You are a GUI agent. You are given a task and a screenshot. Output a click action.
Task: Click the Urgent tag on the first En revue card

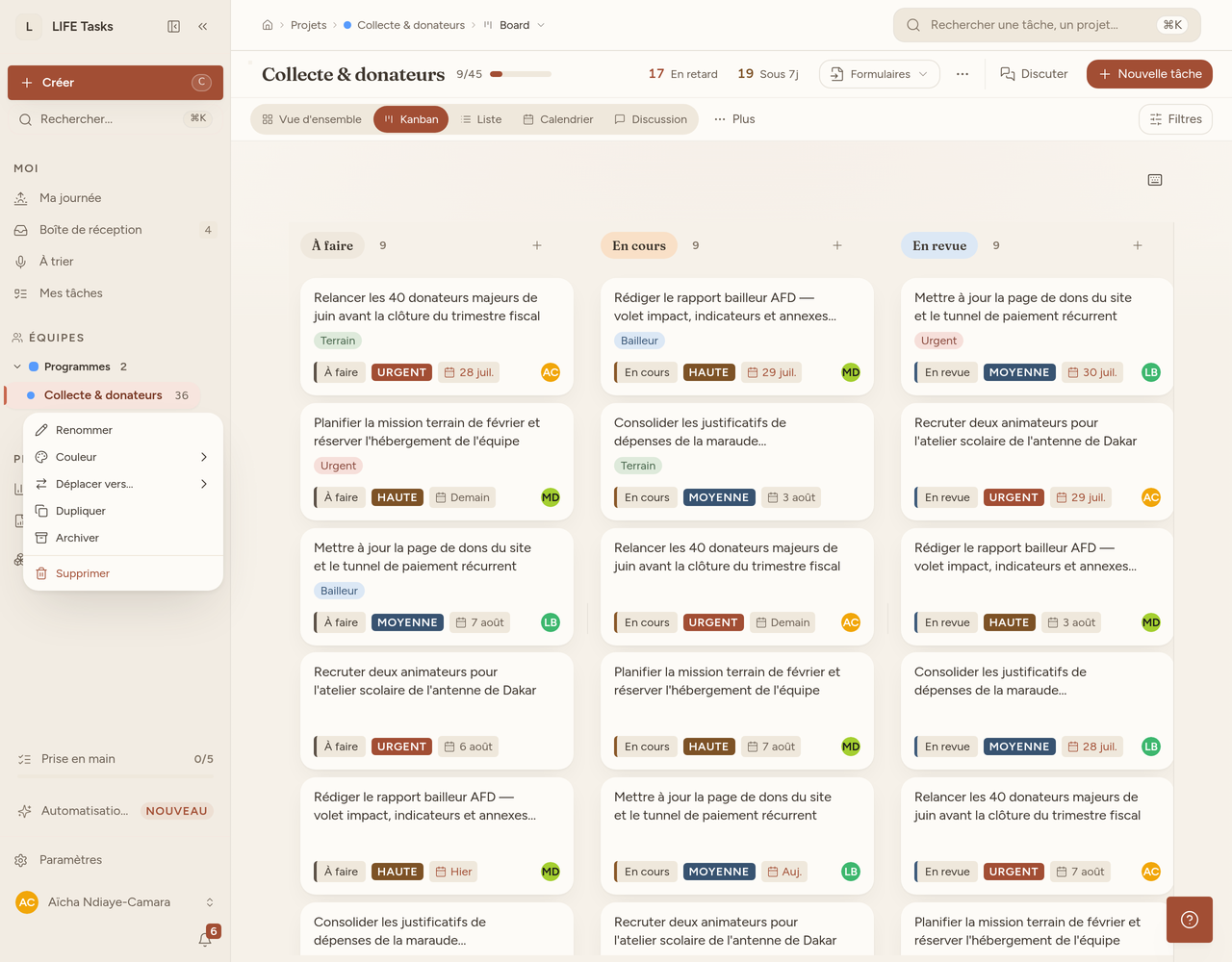click(x=938, y=341)
